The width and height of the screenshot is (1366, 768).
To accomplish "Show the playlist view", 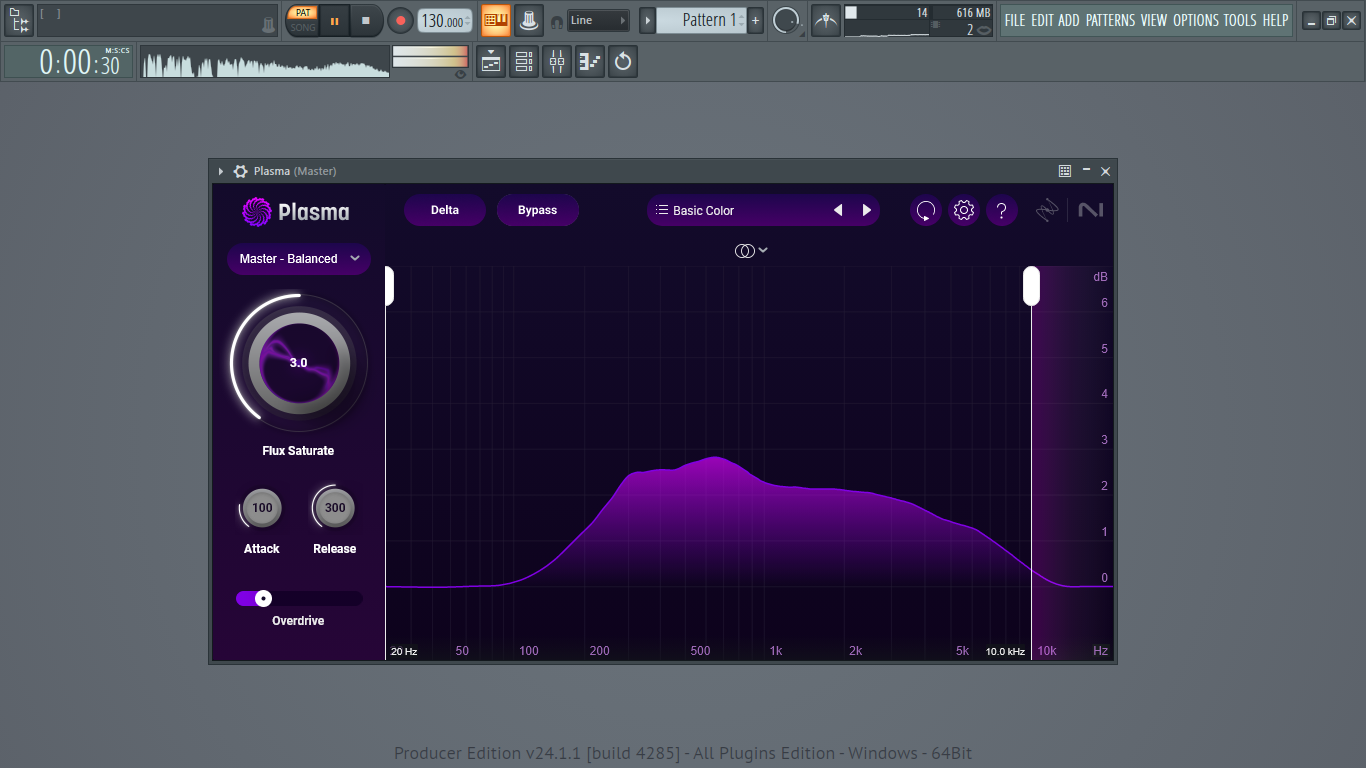I will pyautogui.click(x=491, y=62).
